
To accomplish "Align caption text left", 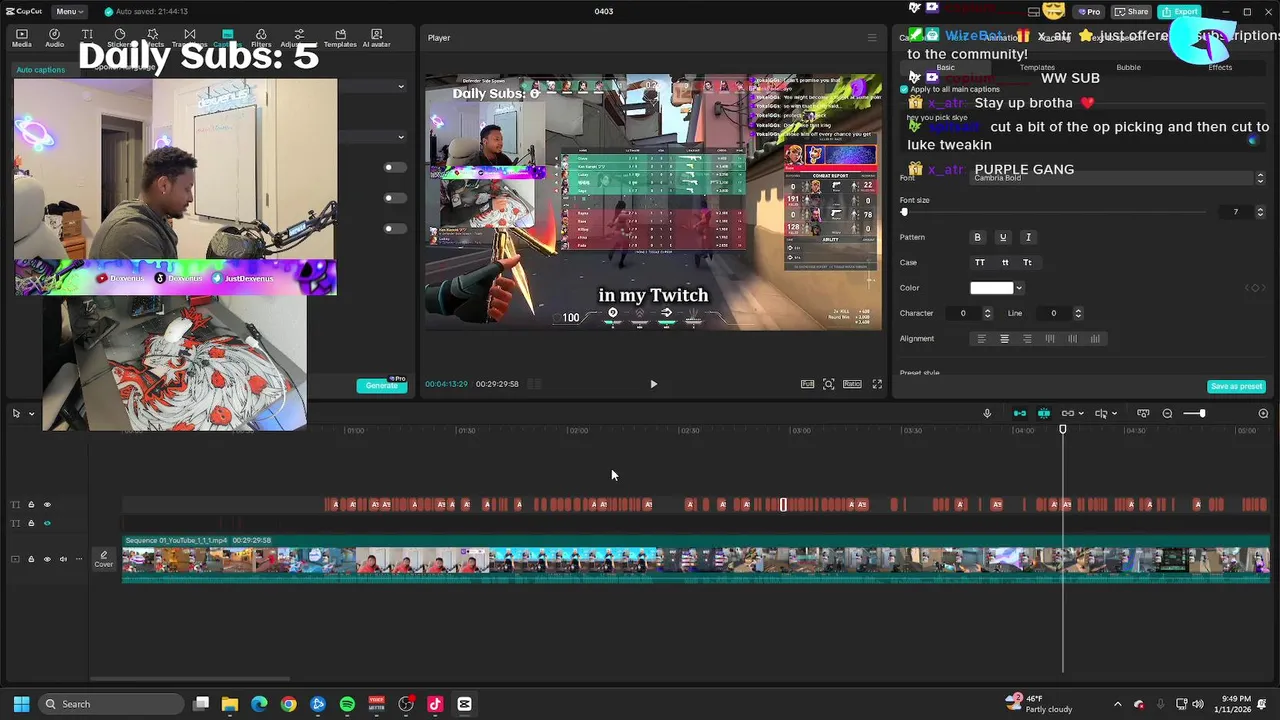I will [x=981, y=339].
